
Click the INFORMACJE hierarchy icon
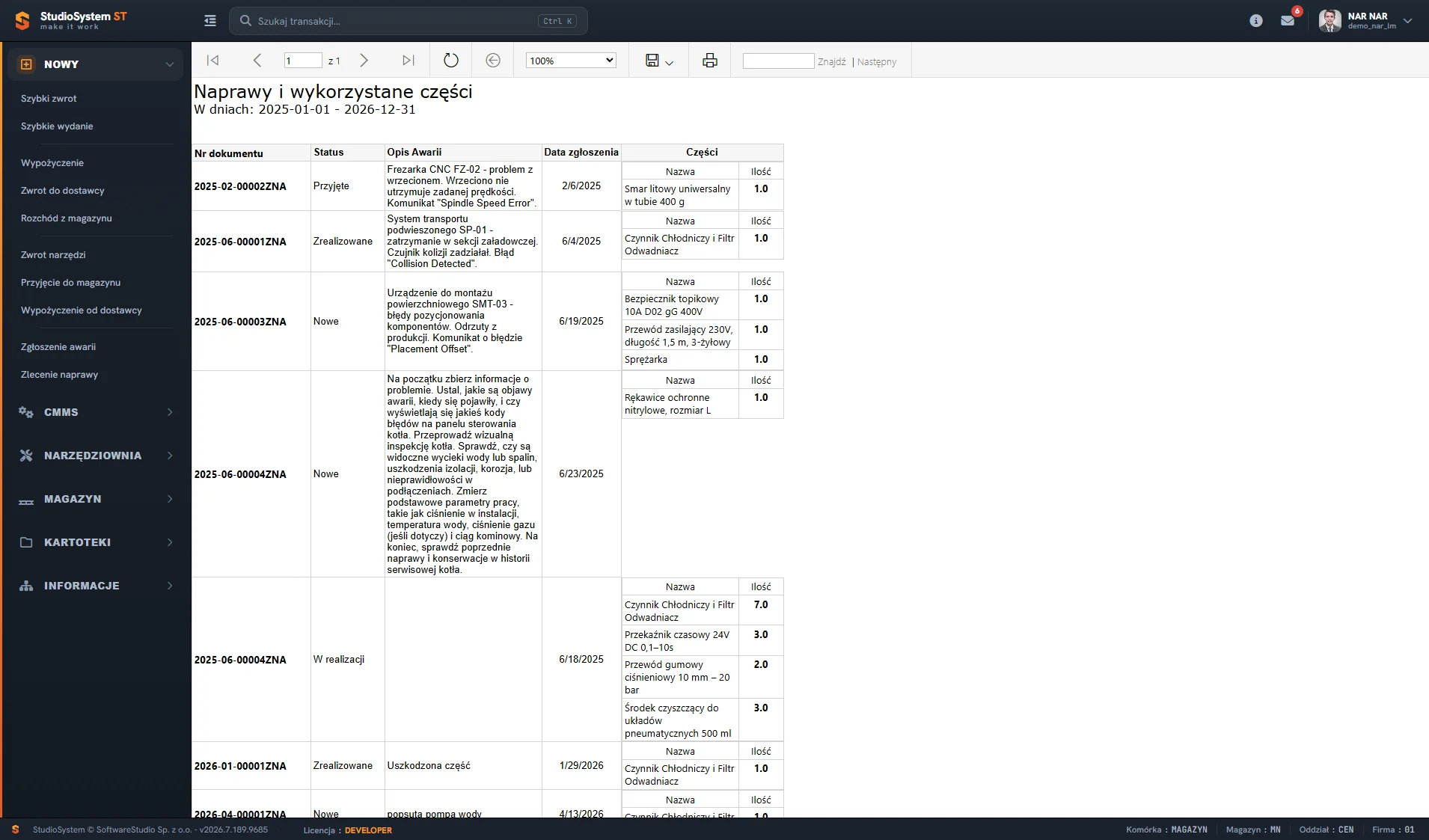coord(26,586)
